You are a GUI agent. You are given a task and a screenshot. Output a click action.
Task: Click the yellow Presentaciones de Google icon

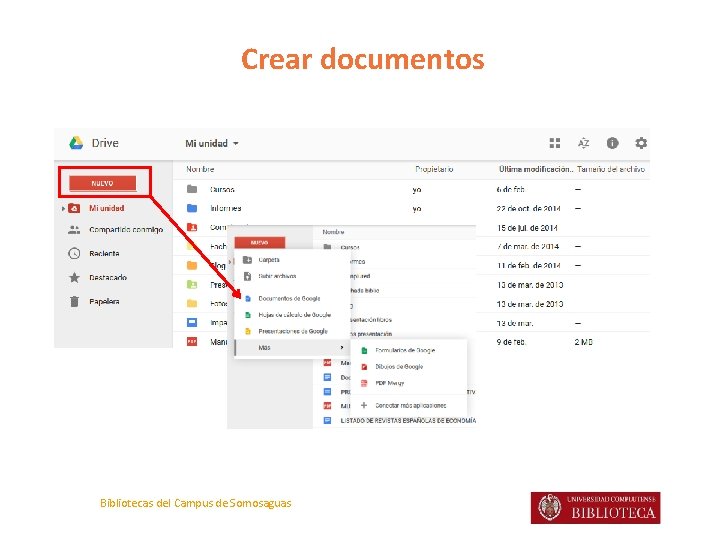click(x=248, y=331)
